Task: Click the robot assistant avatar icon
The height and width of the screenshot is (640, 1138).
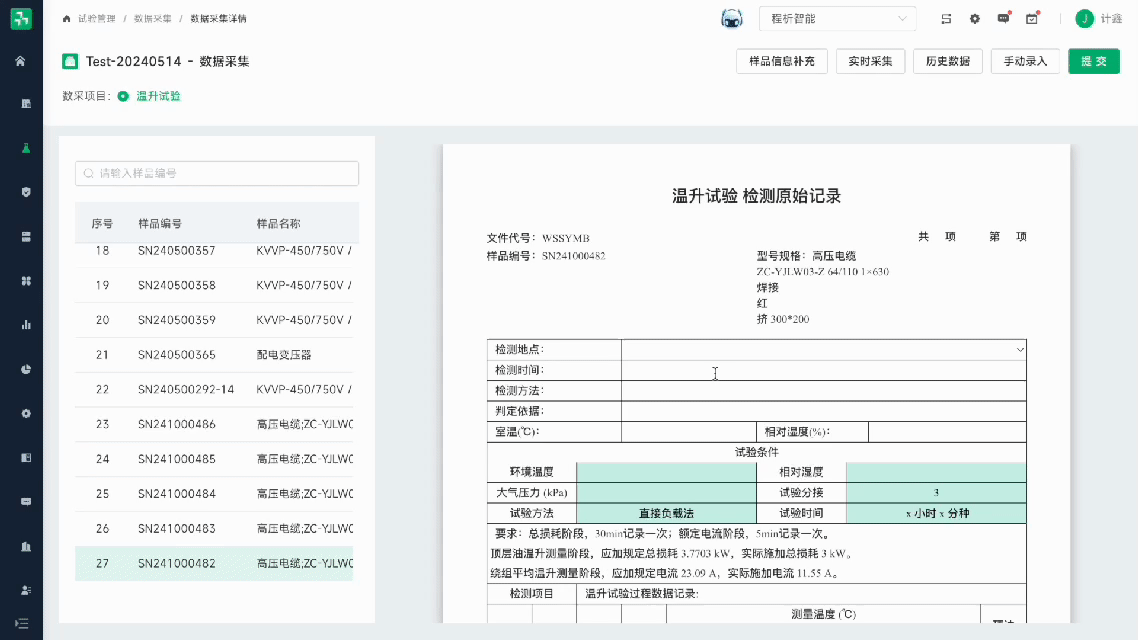Action: click(x=732, y=19)
